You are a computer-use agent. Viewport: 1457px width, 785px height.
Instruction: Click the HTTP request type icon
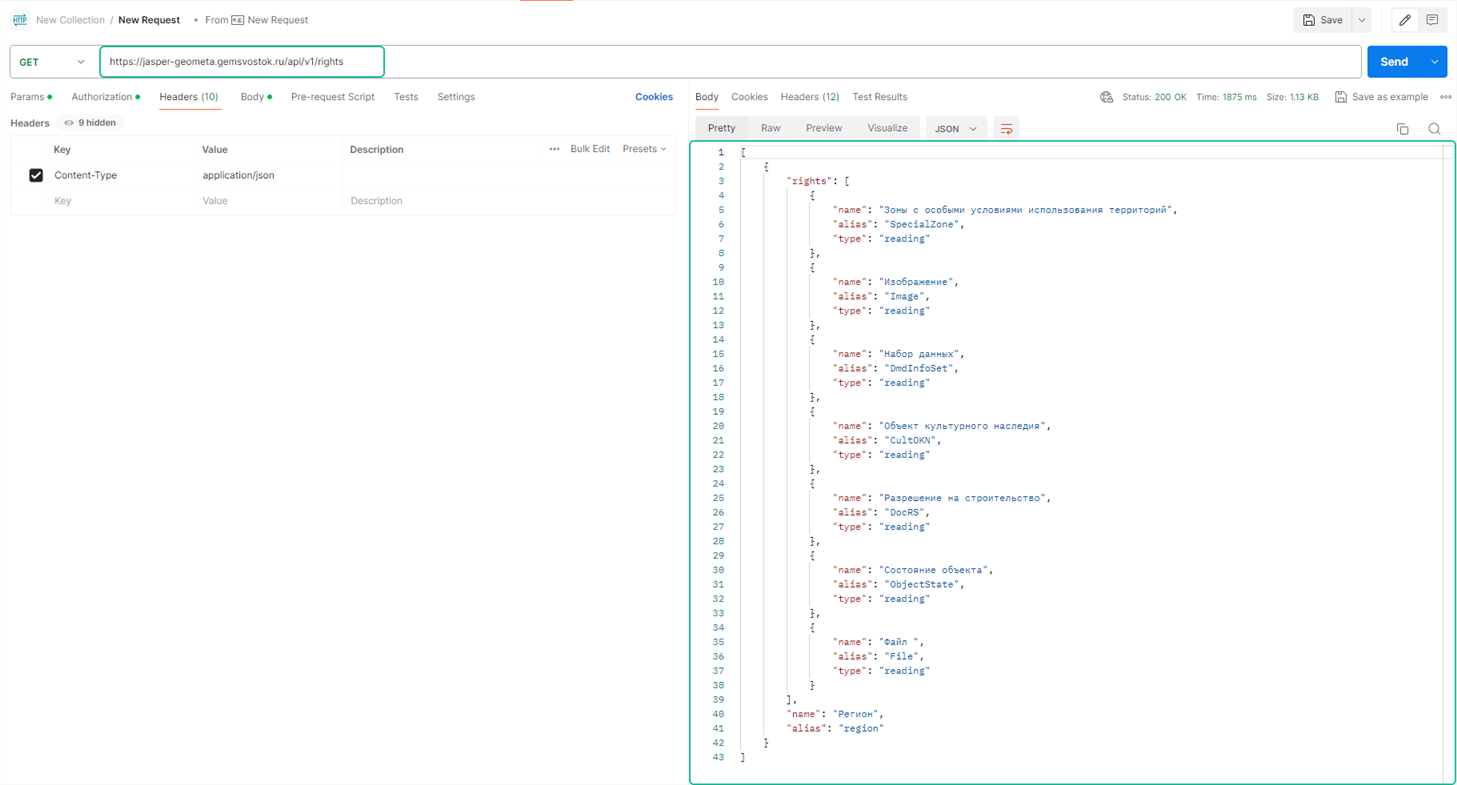point(20,20)
